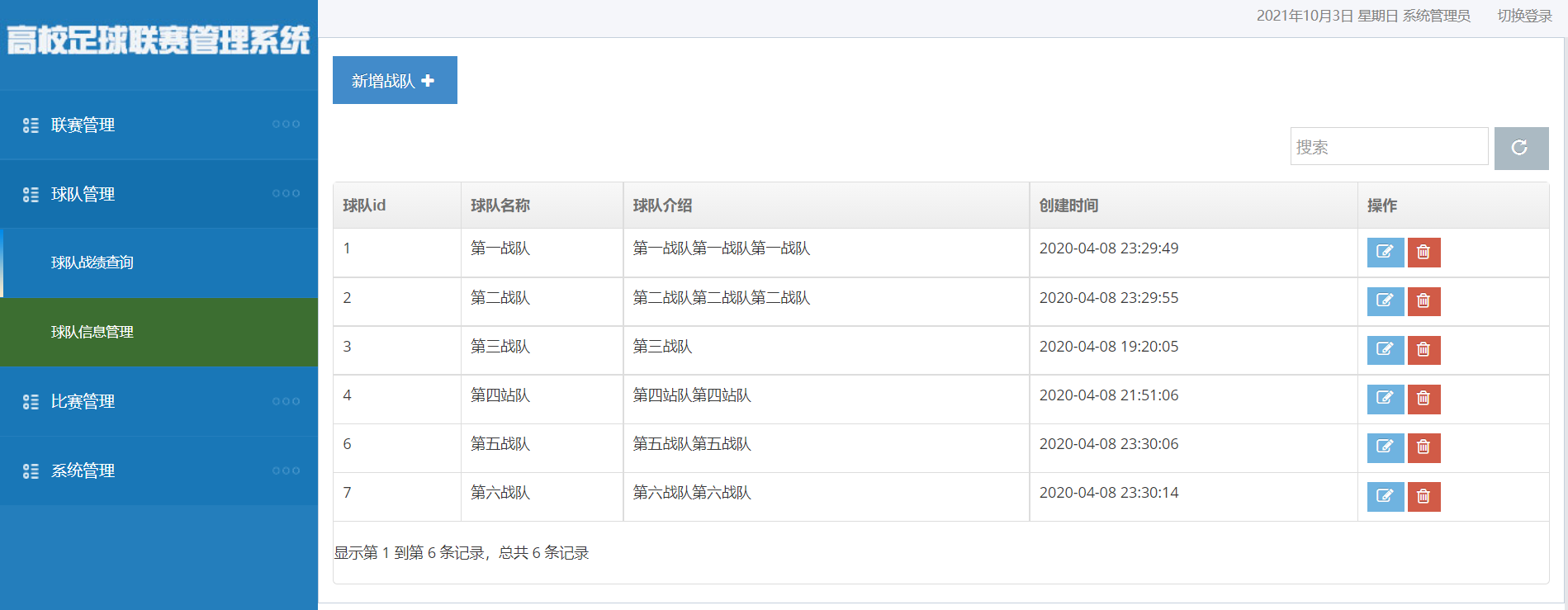Collapse 球队管理 via its three-dot indicator

coord(286,193)
